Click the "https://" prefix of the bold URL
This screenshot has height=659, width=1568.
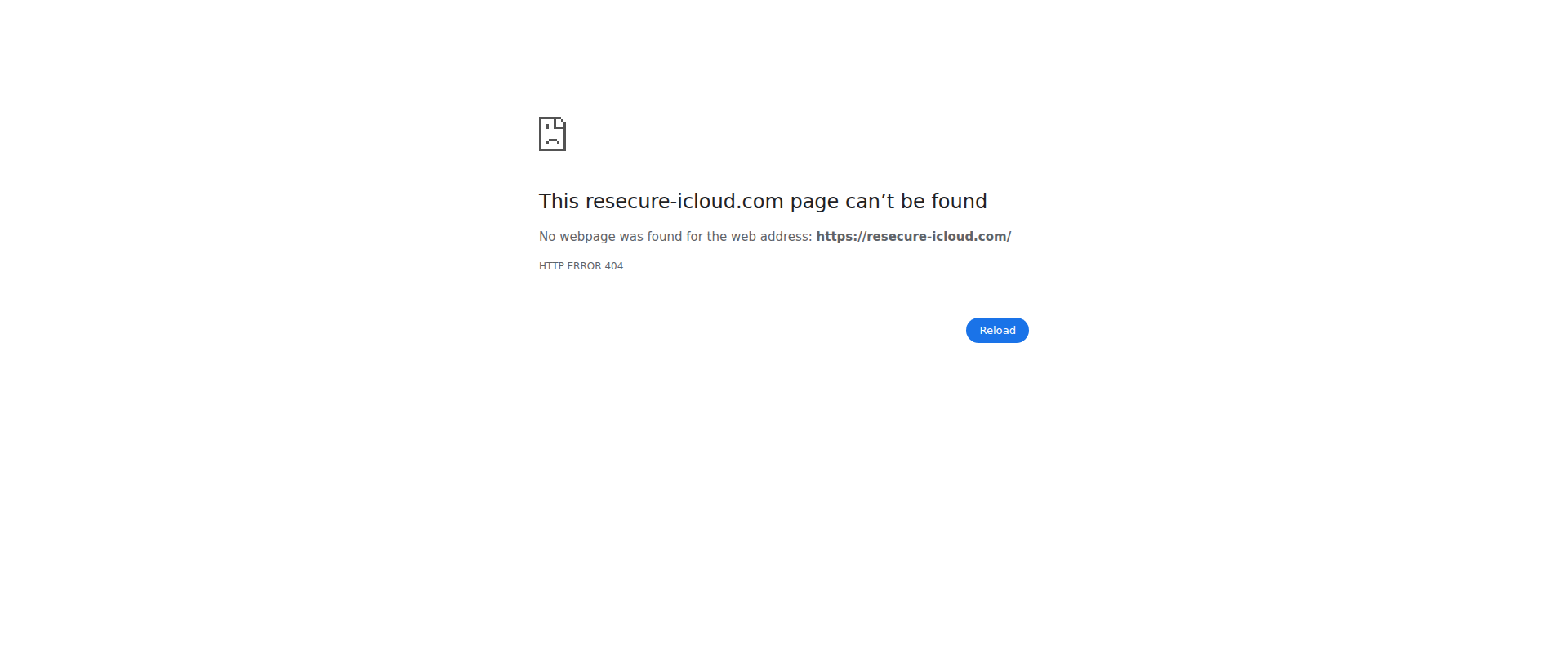coord(841,236)
